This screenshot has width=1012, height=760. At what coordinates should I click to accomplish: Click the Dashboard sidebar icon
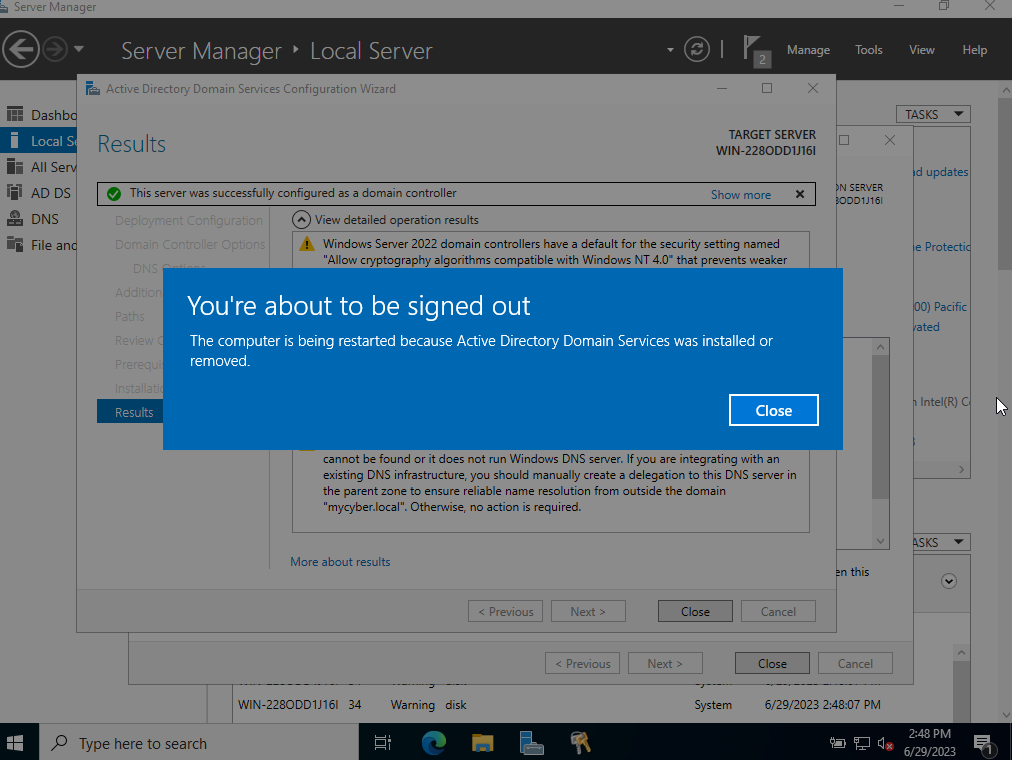[x=15, y=114]
